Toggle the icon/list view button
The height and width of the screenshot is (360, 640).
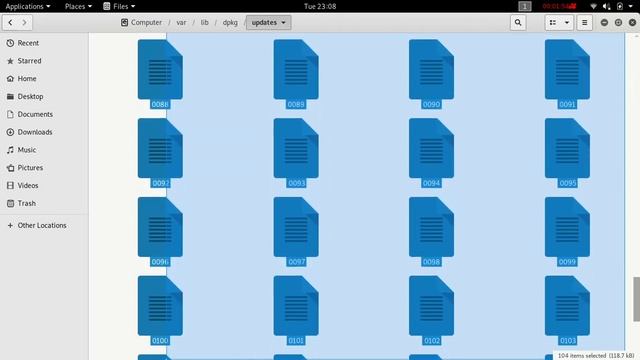point(553,22)
